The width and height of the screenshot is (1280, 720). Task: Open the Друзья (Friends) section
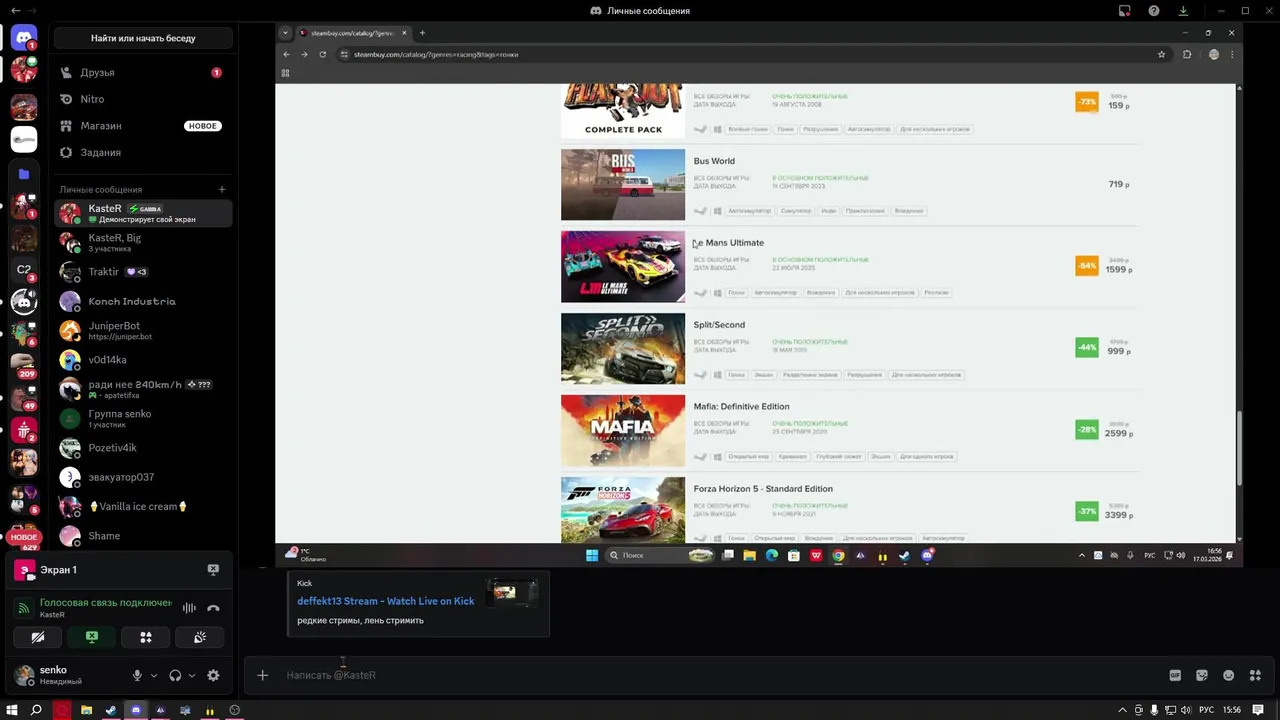[143, 73]
